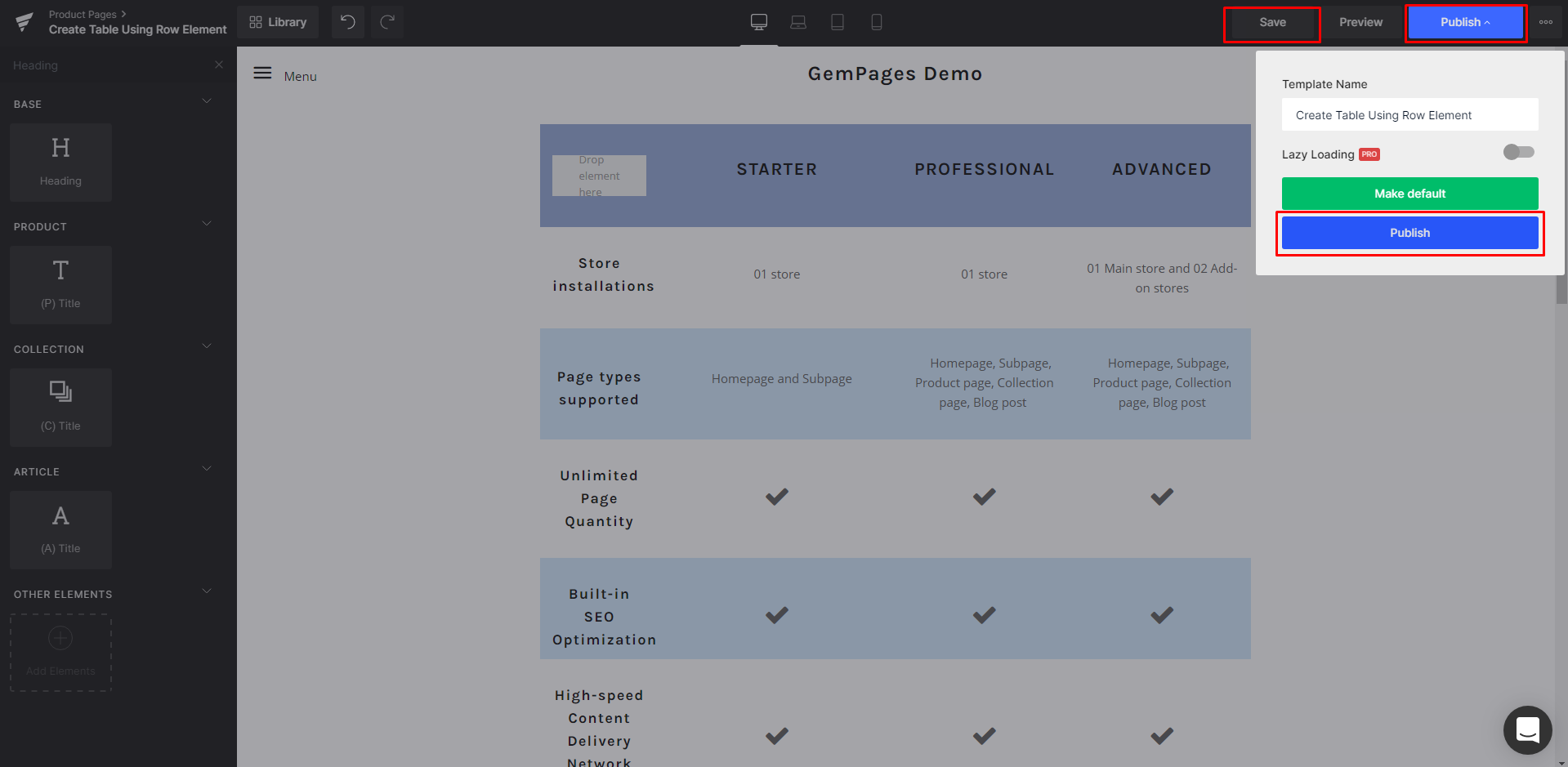Select the Homepage and Subpage cell
Screen dimensions: 1568x767
coord(782,379)
